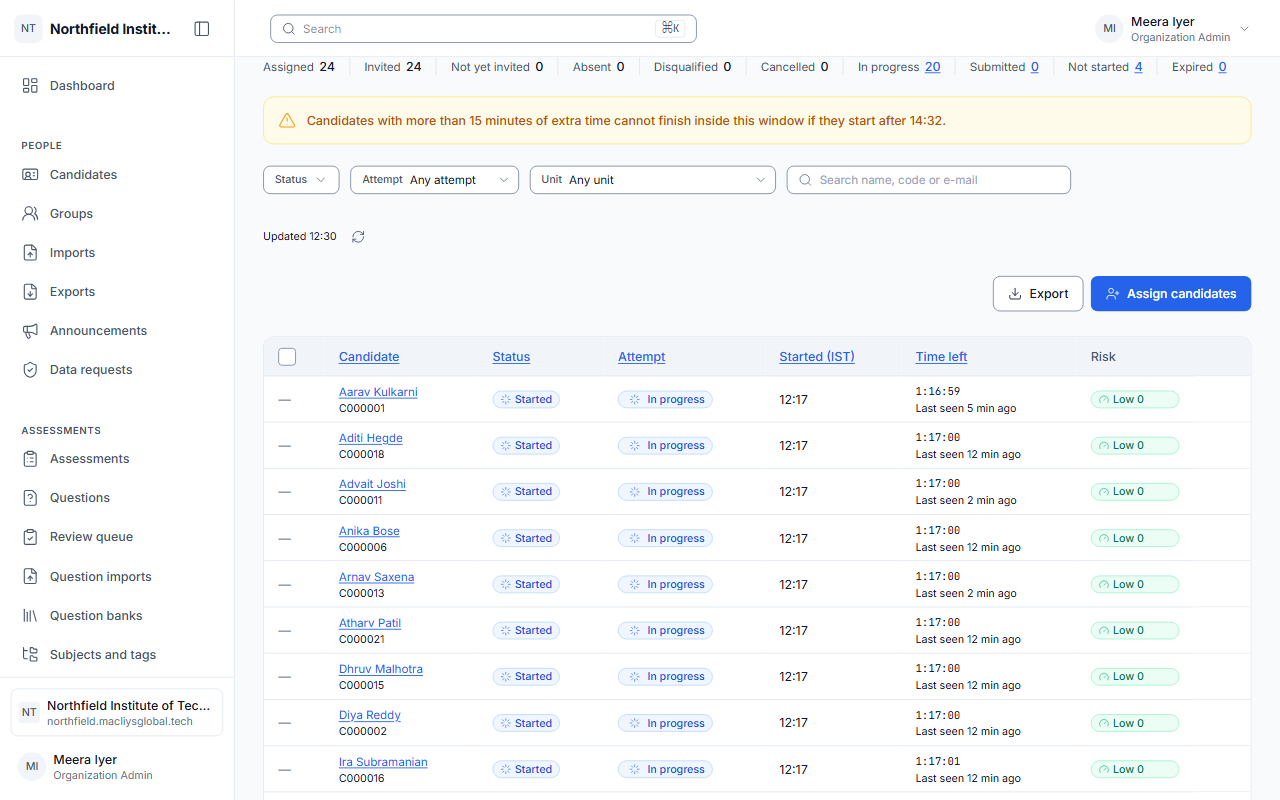This screenshot has height=800, width=1280.
Task: Open candidate Aditi Hegde
Action: [370, 438]
